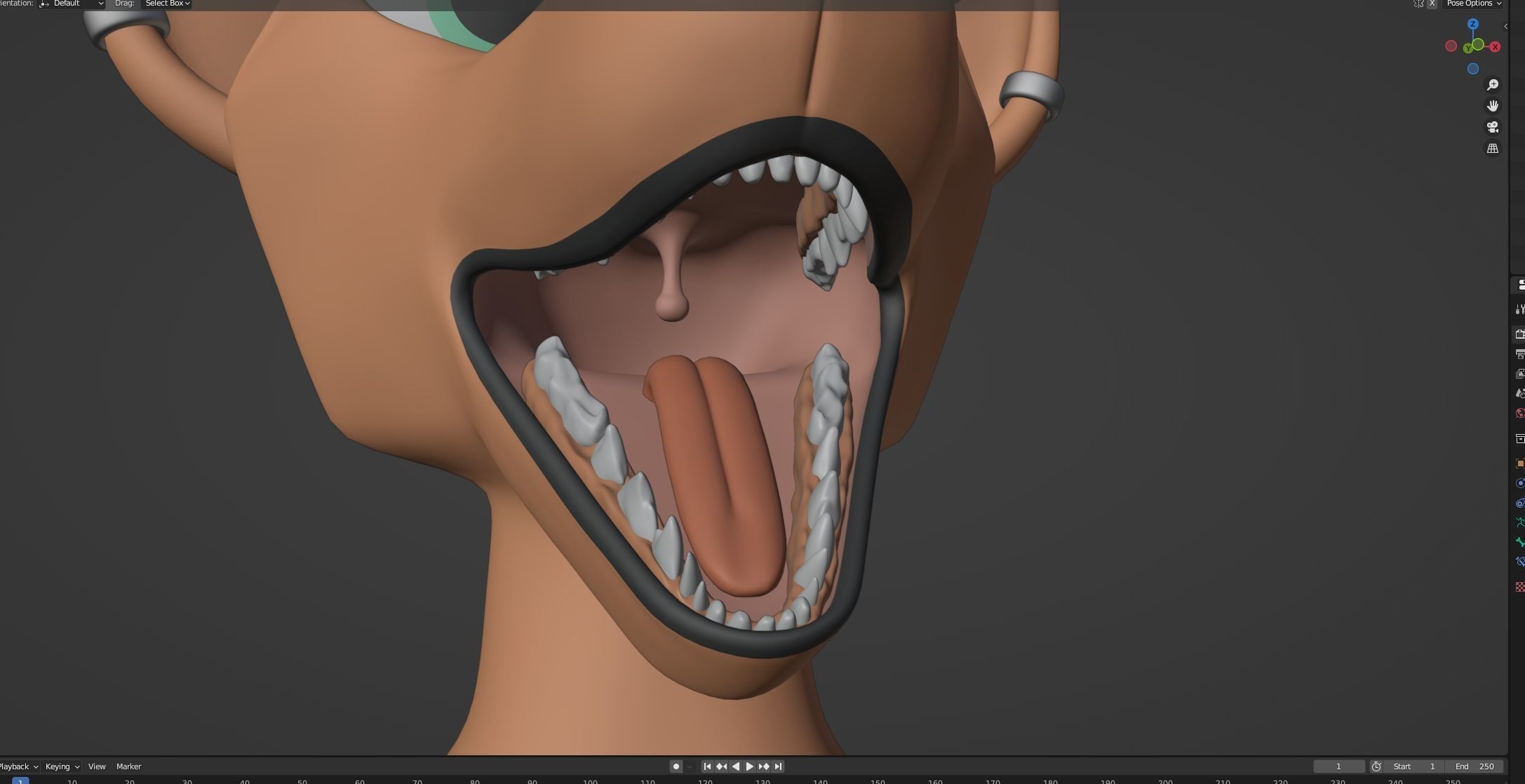Viewport: 1525px width, 784px height.
Task: Open the Tool properties tab
Action: 1519,309
